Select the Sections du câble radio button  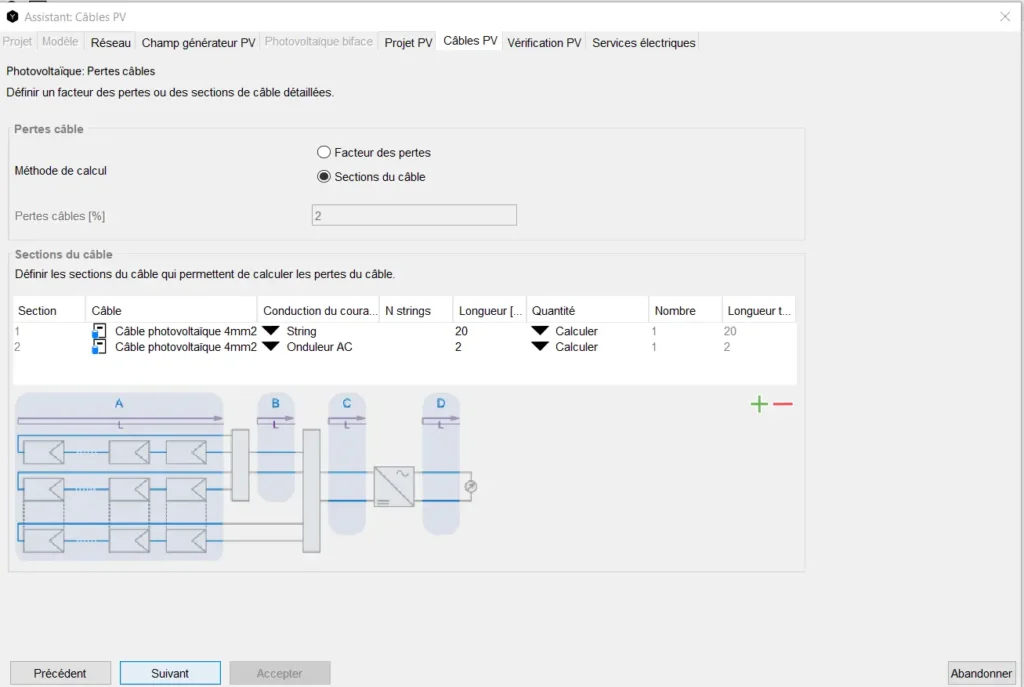click(x=324, y=177)
